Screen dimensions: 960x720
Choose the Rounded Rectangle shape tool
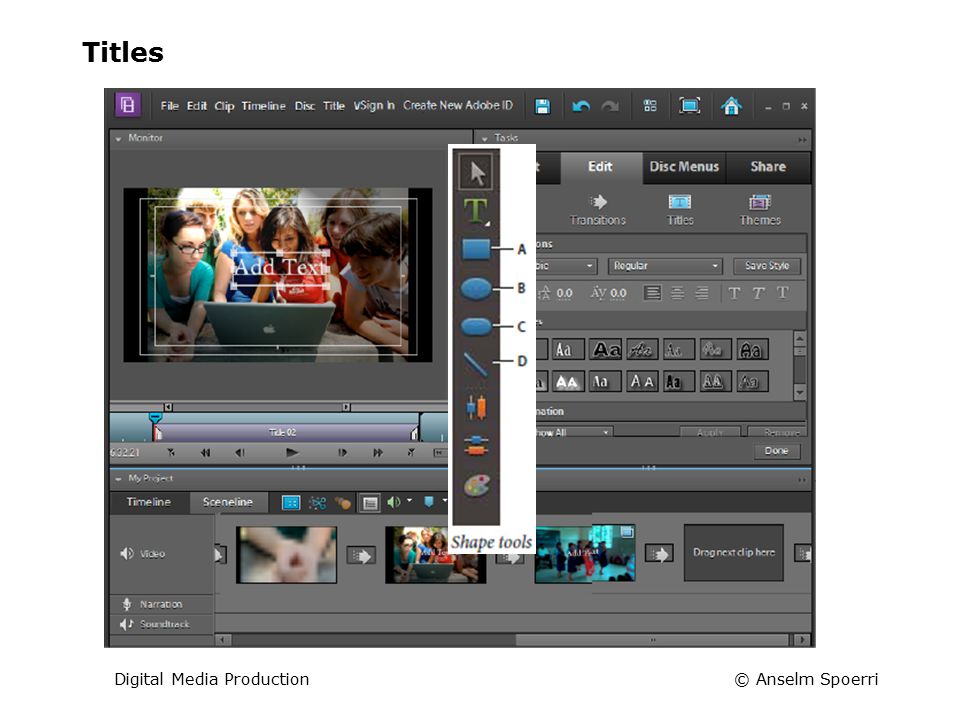coord(476,326)
